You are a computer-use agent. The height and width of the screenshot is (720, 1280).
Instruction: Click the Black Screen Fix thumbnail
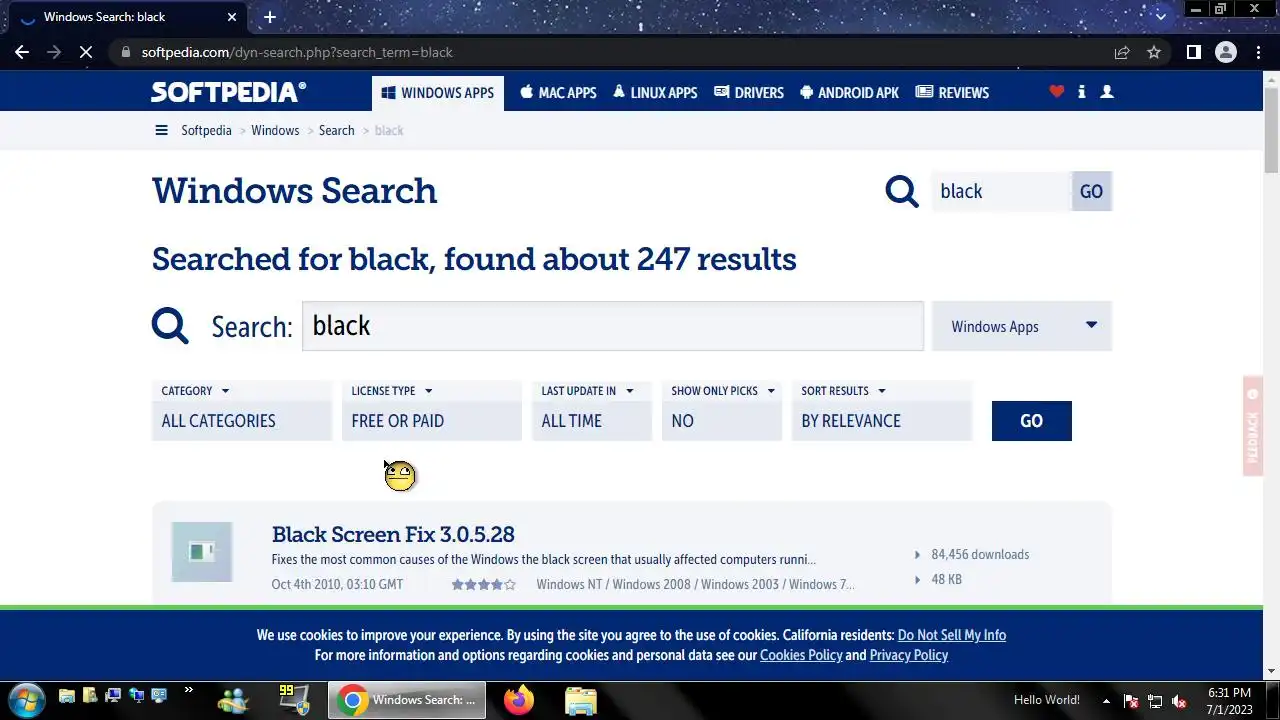(x=202, y=552)
